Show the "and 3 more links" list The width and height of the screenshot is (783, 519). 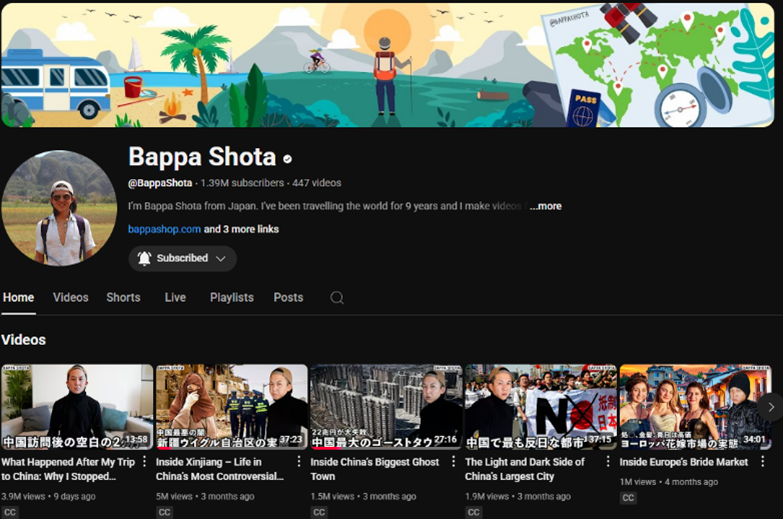click(x=241, y=229)
